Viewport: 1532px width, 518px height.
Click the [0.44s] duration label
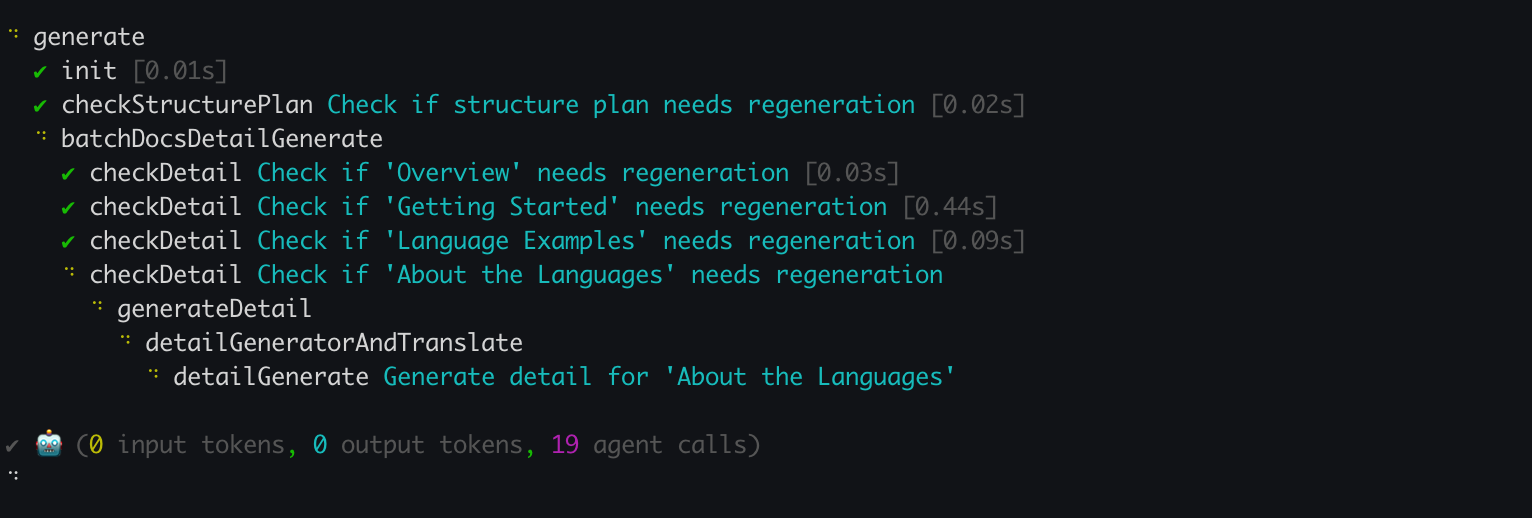pos(949,207)
